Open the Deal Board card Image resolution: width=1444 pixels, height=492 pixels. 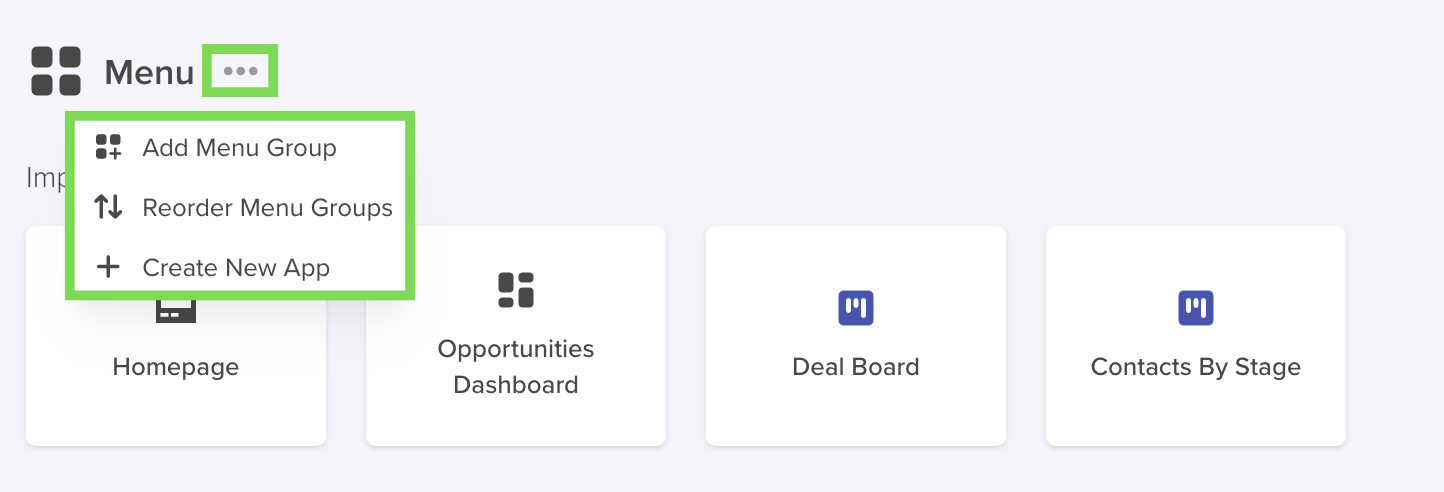(856, 336)
